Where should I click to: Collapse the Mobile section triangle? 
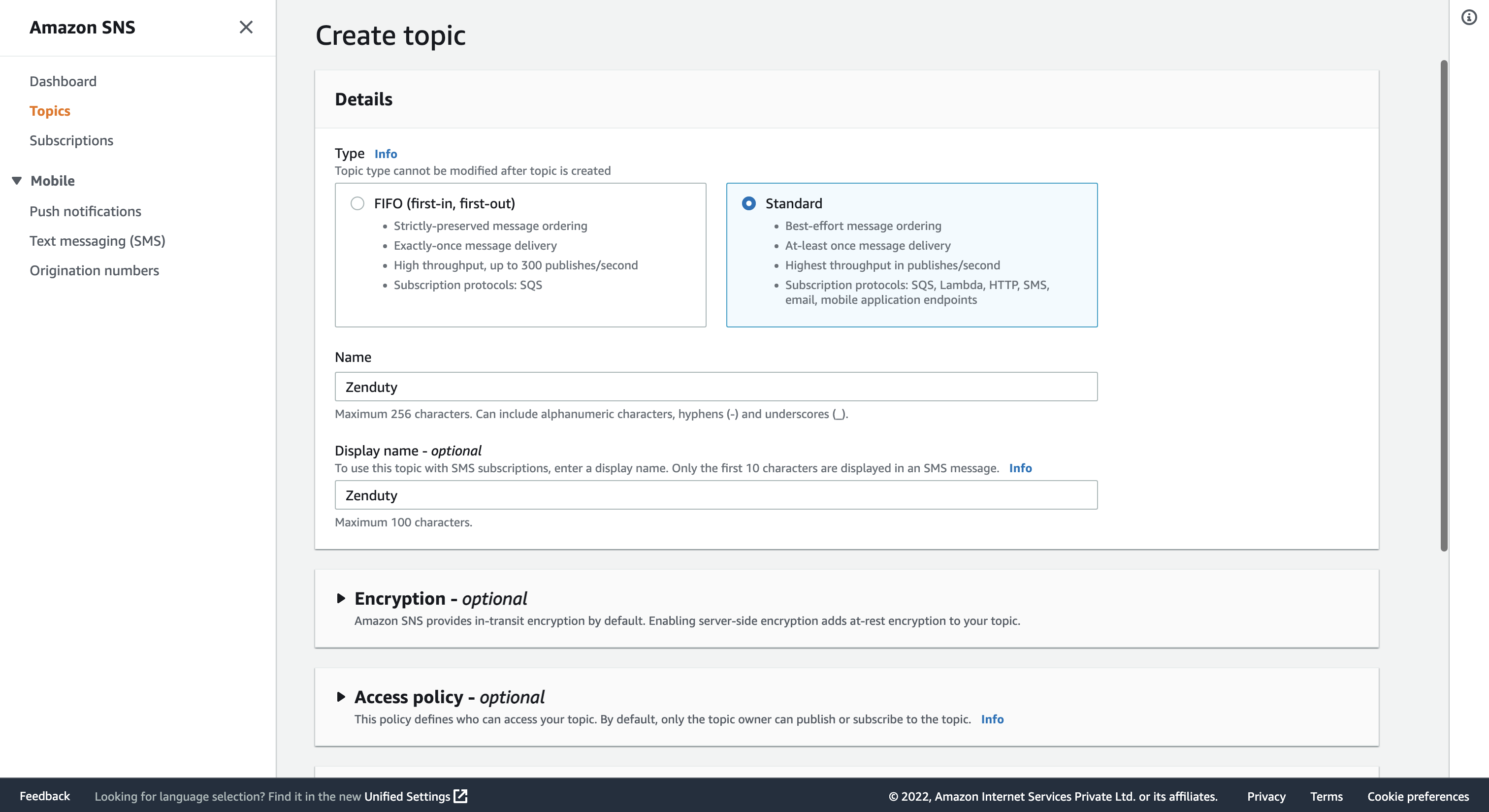click(17, 181)
